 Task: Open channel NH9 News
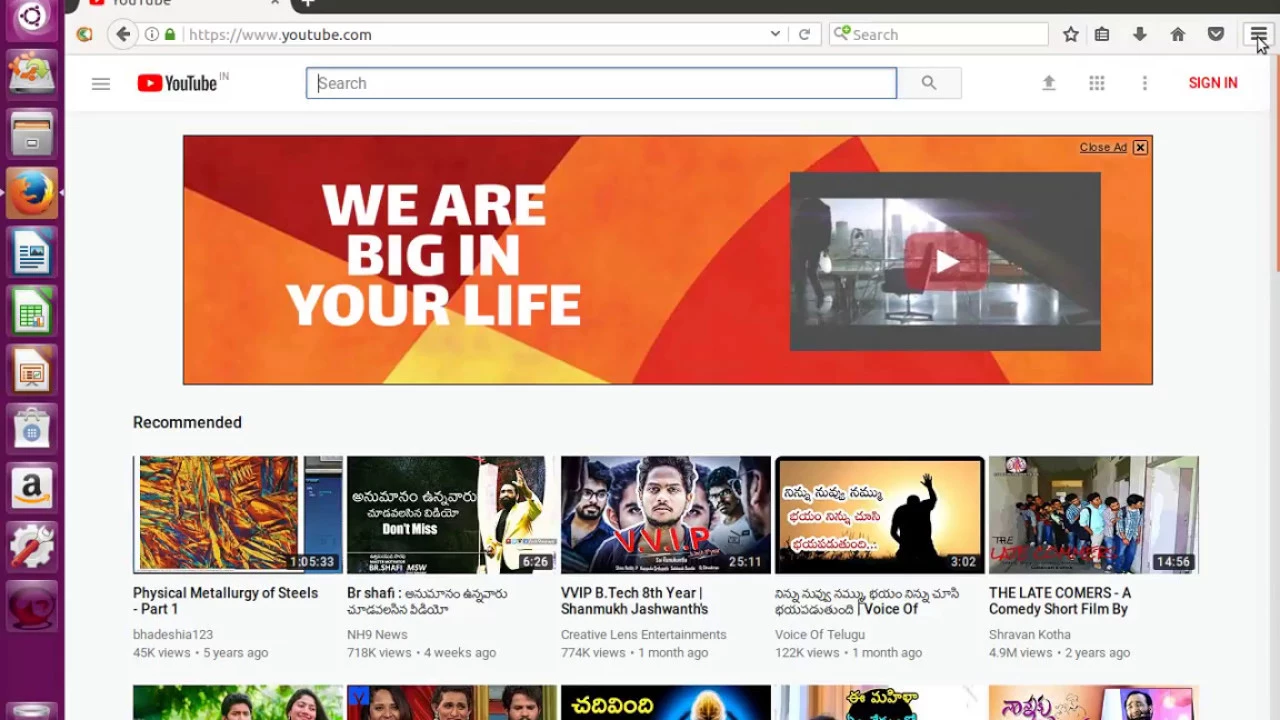click(x=377, y=634)
